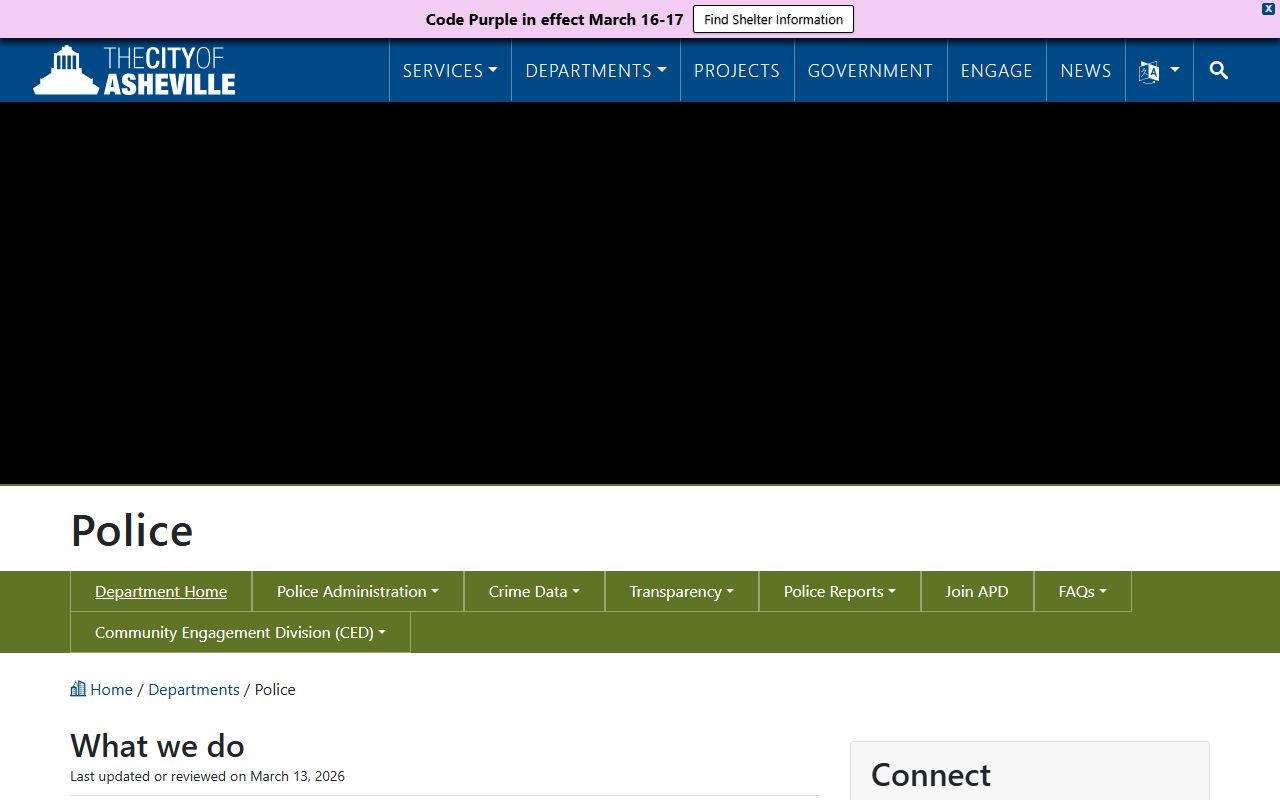
Task: Open the search magnifier icon
Action: tap(1218, 70)
